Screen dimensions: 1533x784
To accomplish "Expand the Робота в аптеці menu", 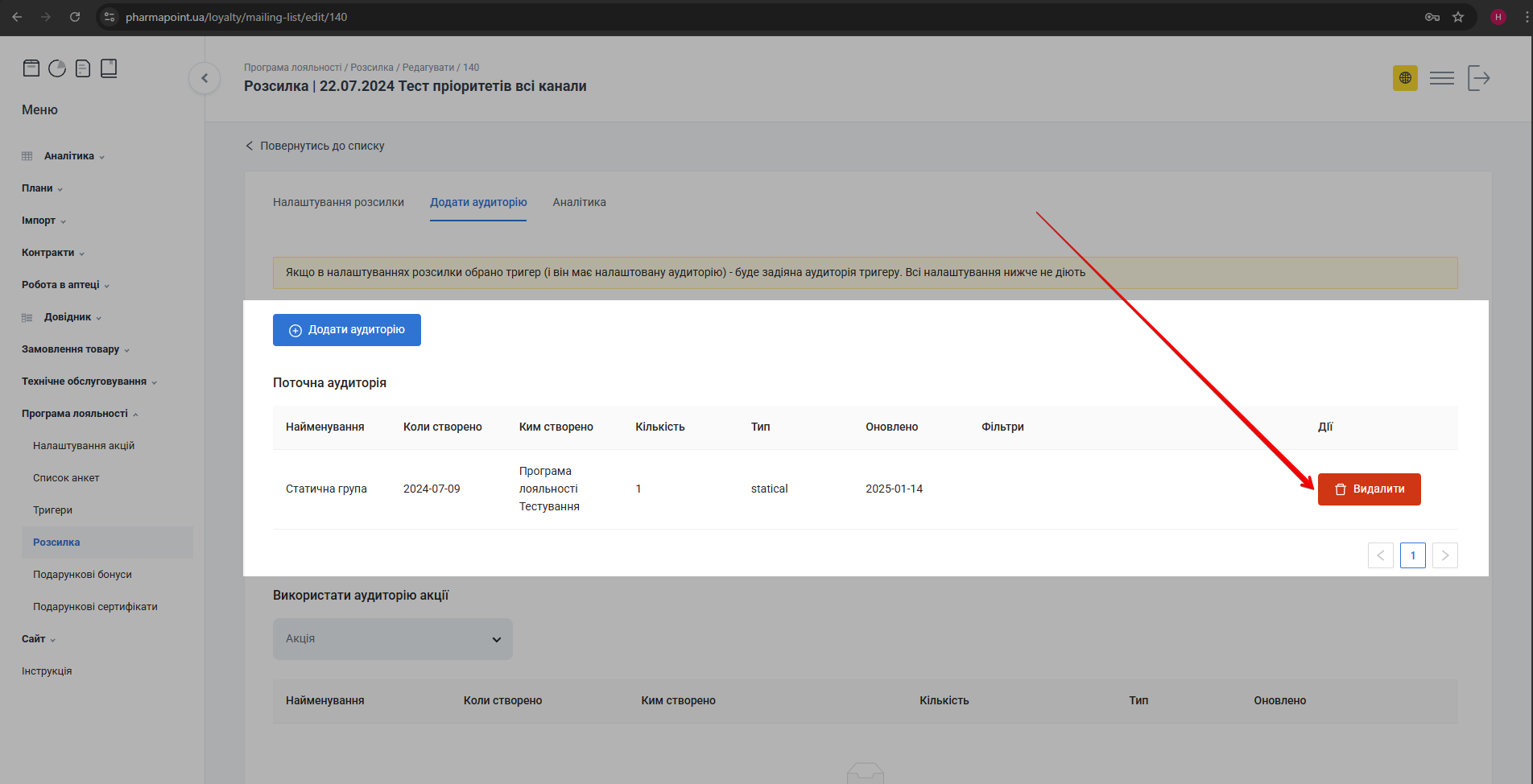I will click(65, 285).
